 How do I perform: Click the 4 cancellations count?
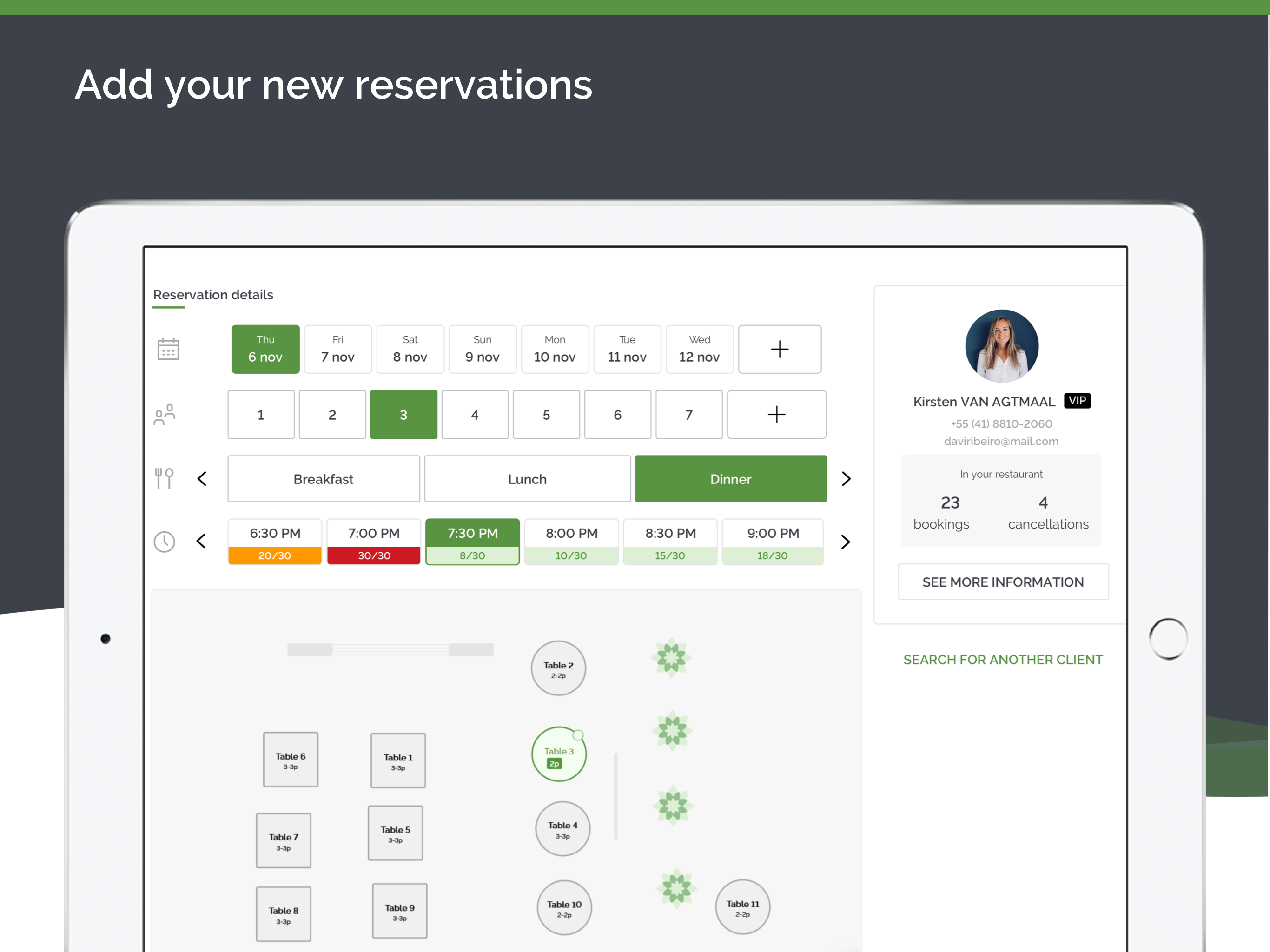(x=1043, y=502)
